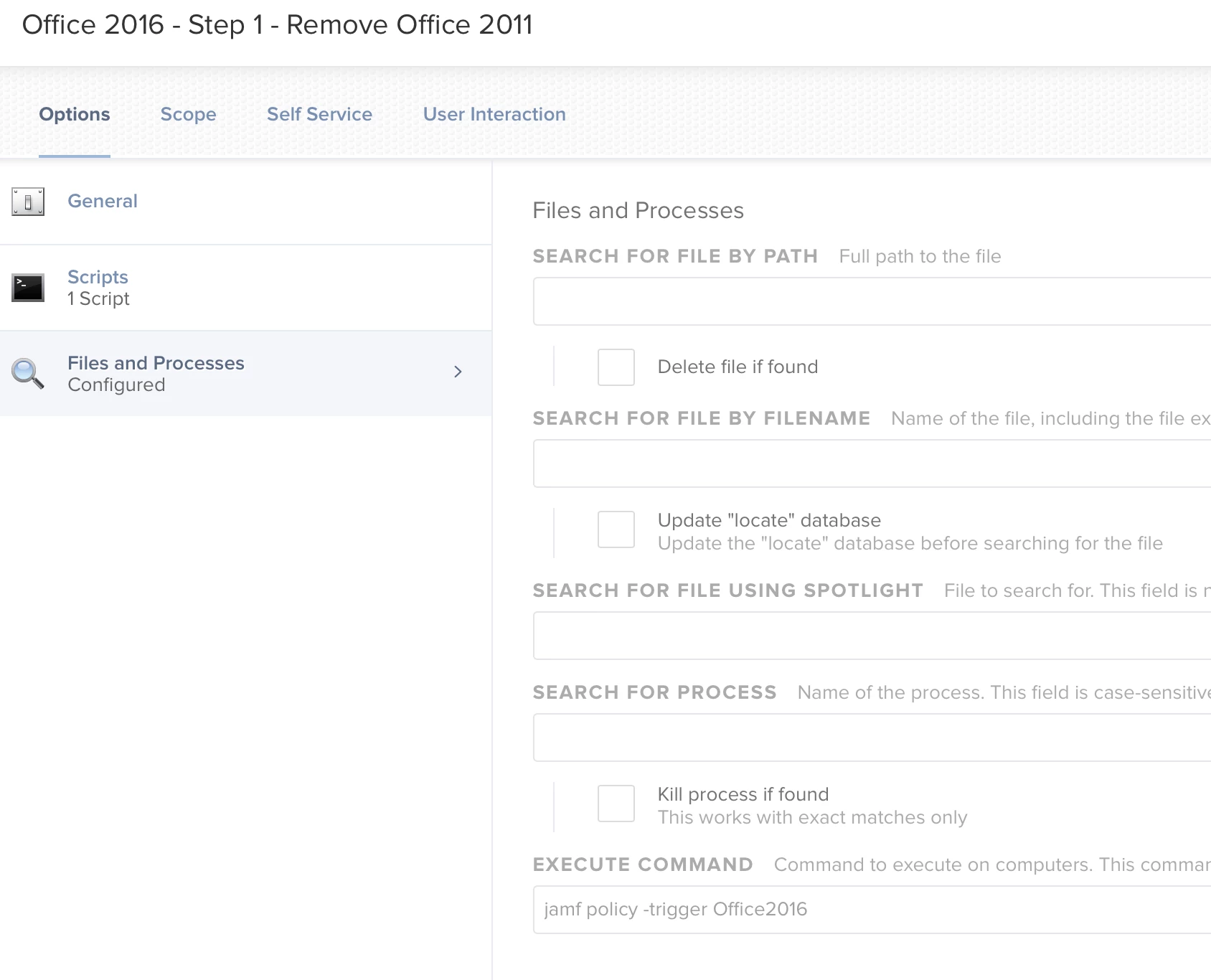The height and width of the screenshot is (980, 1211).
Task: Click the policy title Office 2016 - Step 1
Action: [277, 25]
